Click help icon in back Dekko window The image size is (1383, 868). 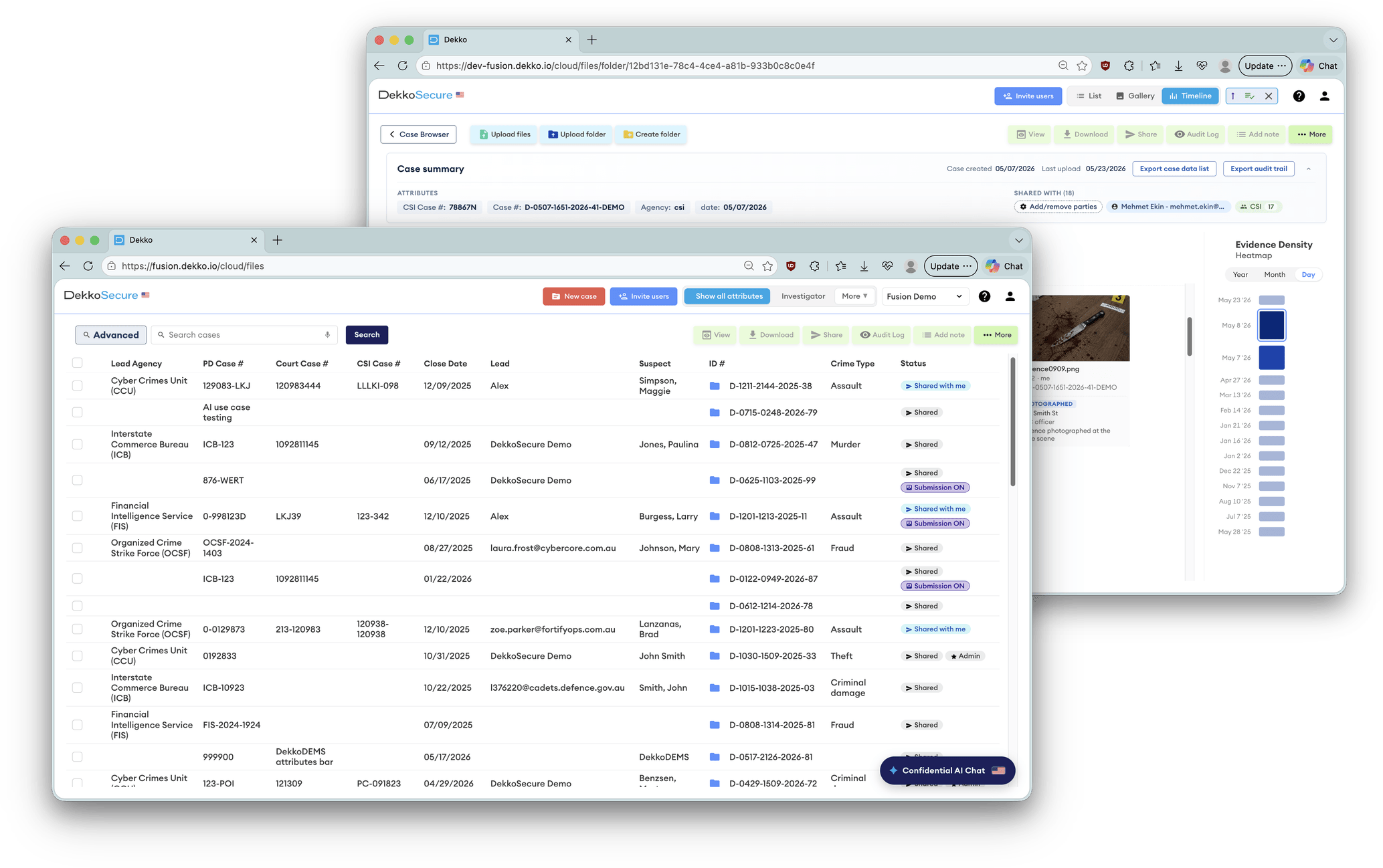(1299, 96)
